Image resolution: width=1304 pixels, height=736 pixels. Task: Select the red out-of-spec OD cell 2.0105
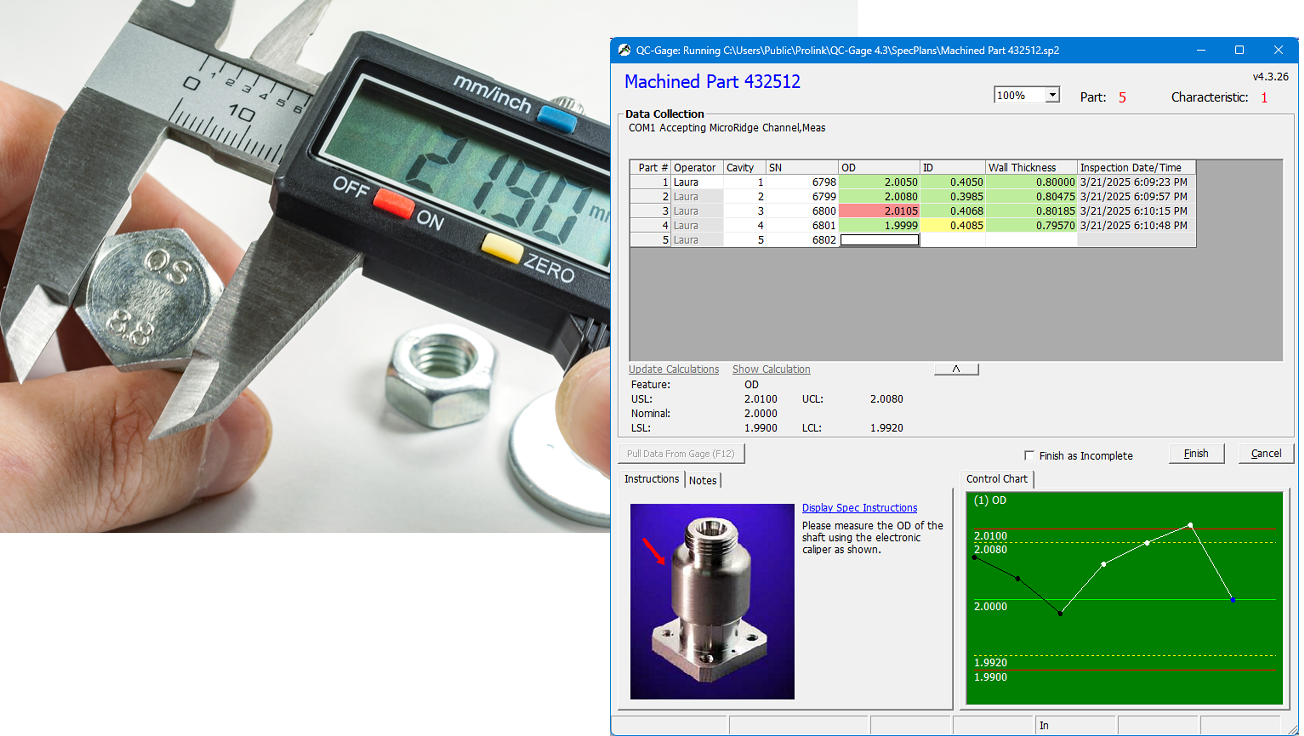879,211
